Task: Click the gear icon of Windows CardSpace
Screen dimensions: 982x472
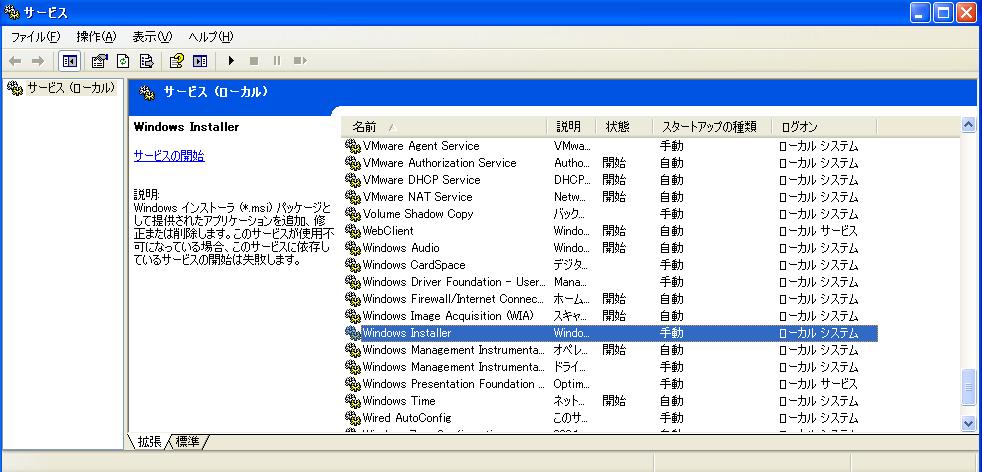Action: coord(353,265)
